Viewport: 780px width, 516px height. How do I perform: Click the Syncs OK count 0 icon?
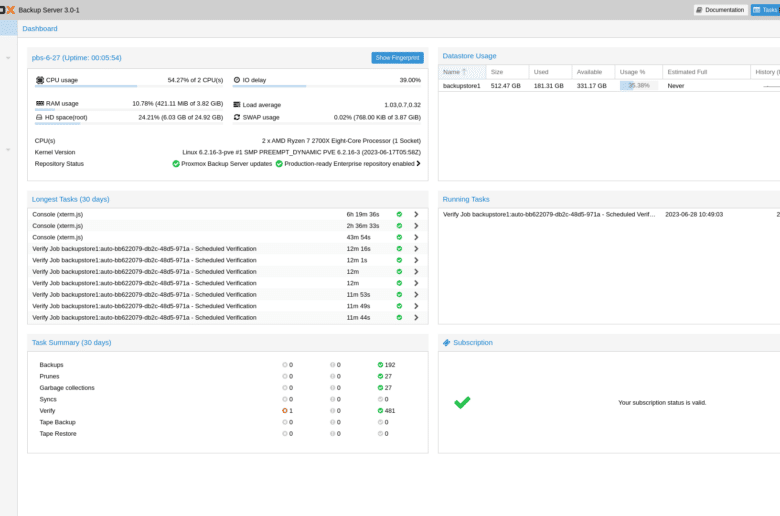(380, 399)
